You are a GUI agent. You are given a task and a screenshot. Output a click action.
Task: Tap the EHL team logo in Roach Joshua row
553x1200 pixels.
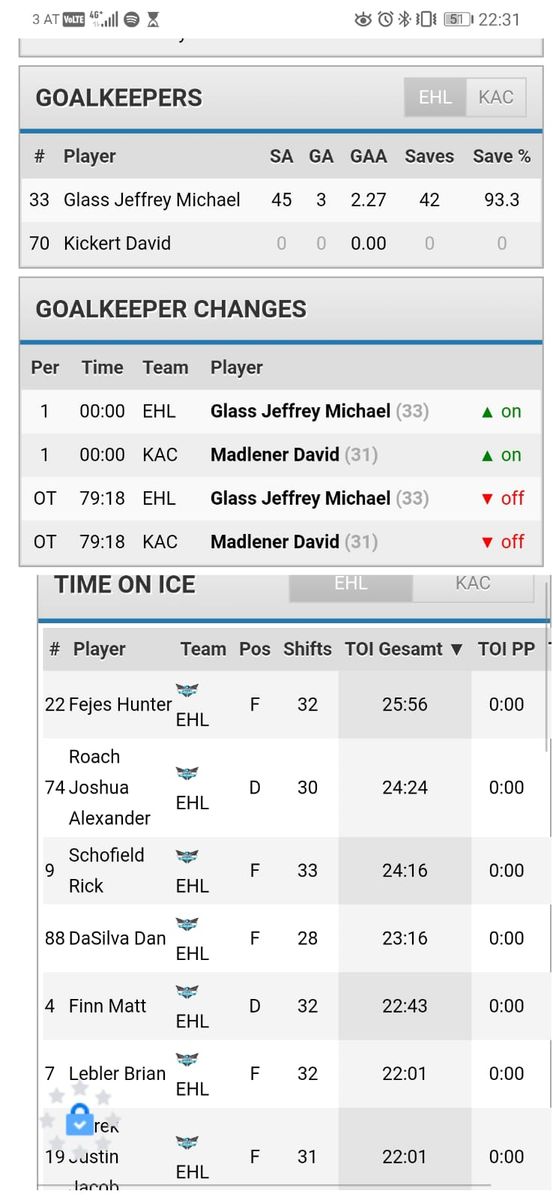[x=187, y=773]
